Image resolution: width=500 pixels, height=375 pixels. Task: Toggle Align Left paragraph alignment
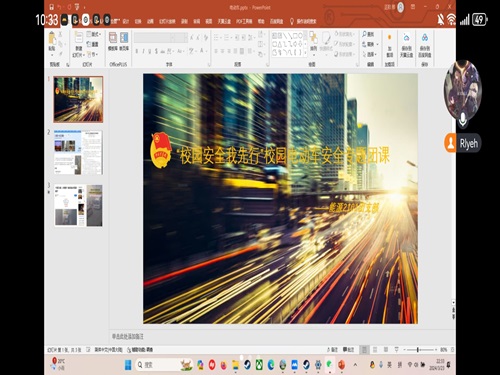pos(216,51)
